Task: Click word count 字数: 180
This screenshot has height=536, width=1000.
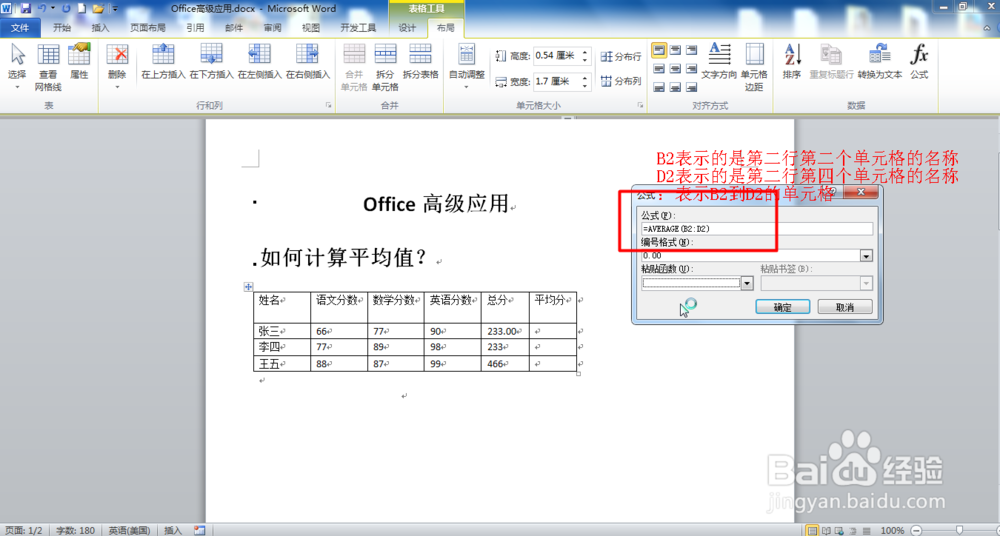Action: tap(75, 530)
